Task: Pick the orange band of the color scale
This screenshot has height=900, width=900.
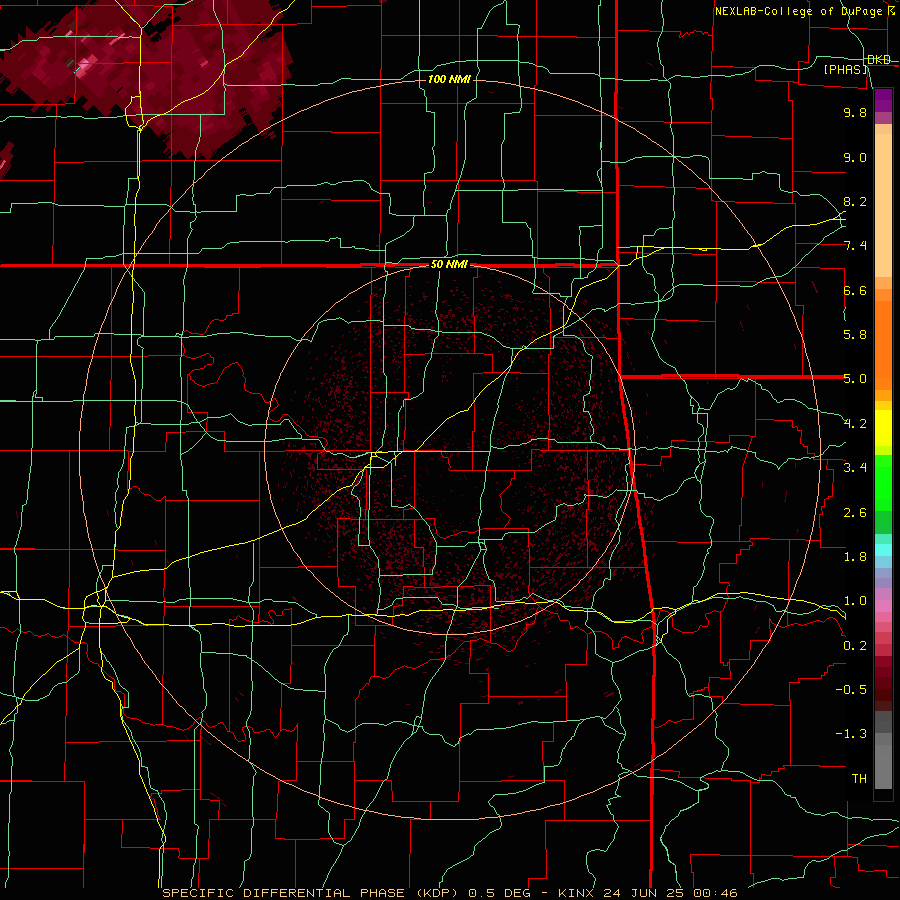Action: tap(883, 346)
